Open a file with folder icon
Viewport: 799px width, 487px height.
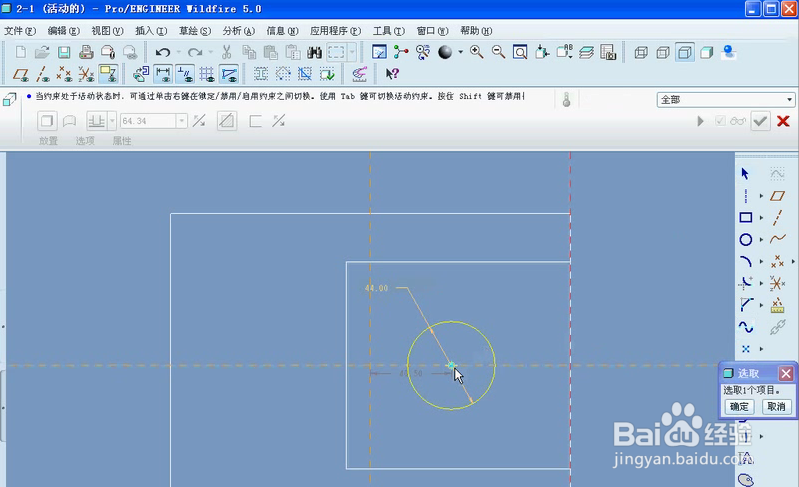(42, 52)
